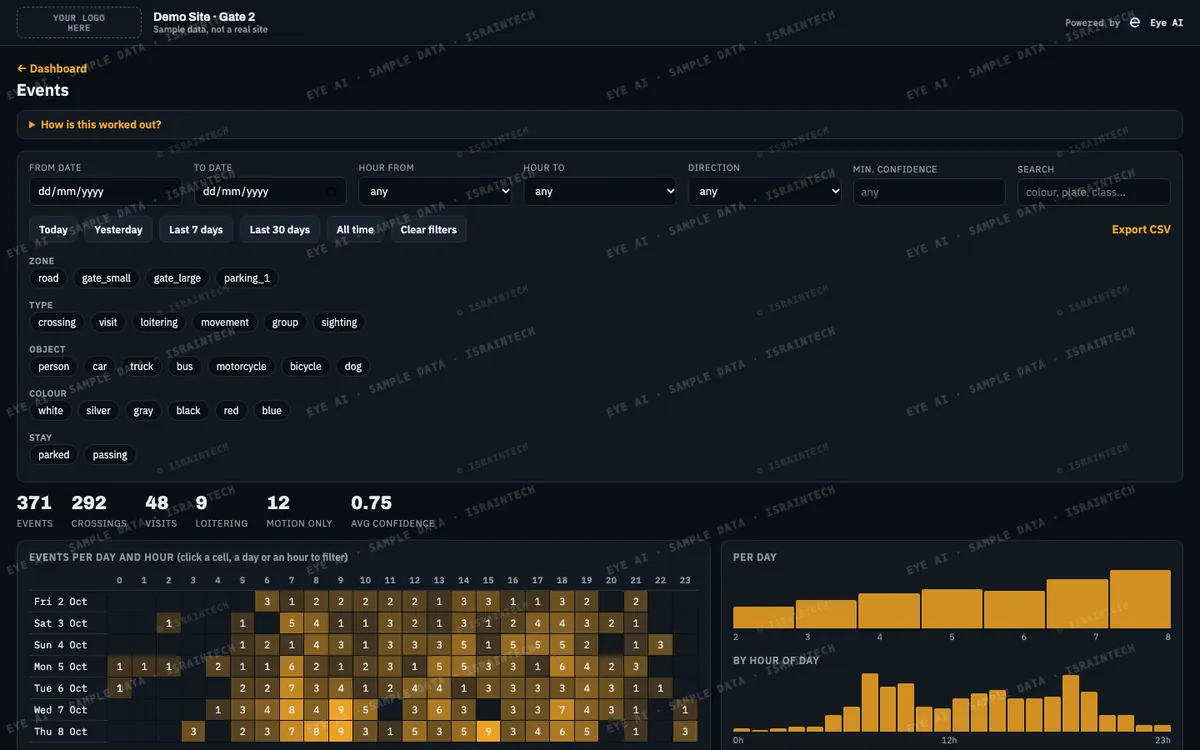
Task: Toggle the 'loitering' type chip
Action: coord(159,322)
